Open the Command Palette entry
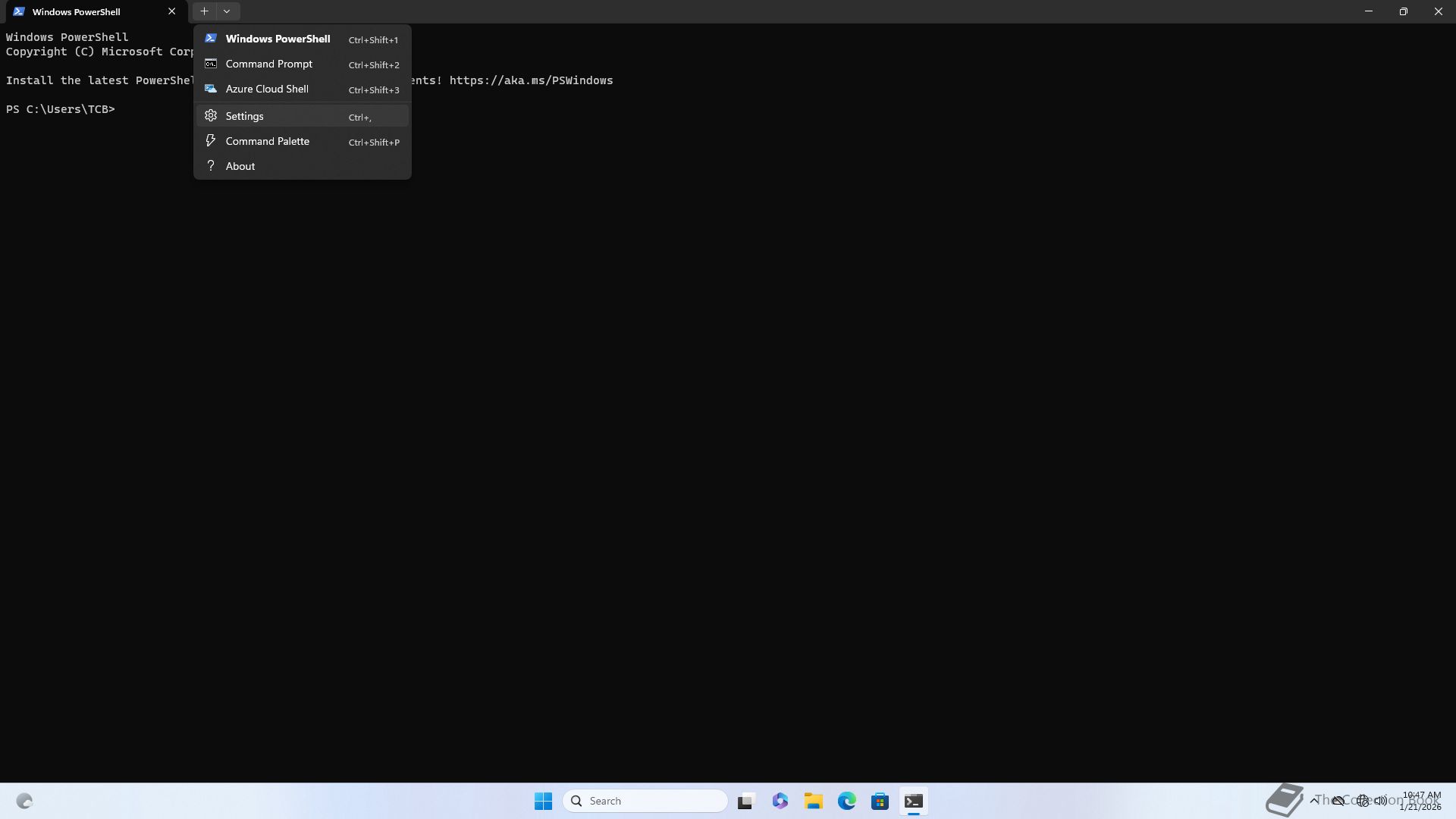The image size is (1456, 819). (x=267, y=141)
